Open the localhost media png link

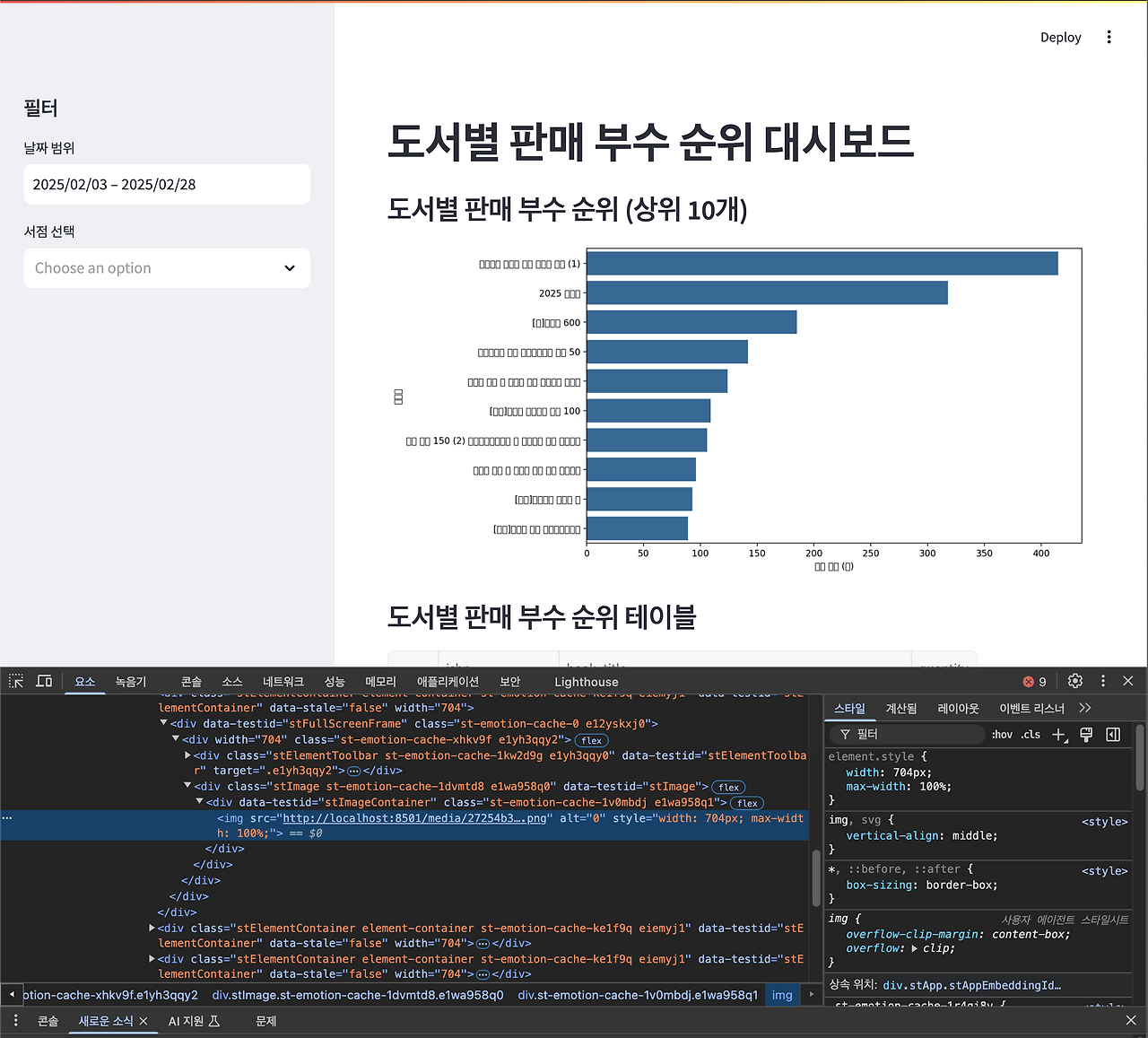(x=413, y=818)
